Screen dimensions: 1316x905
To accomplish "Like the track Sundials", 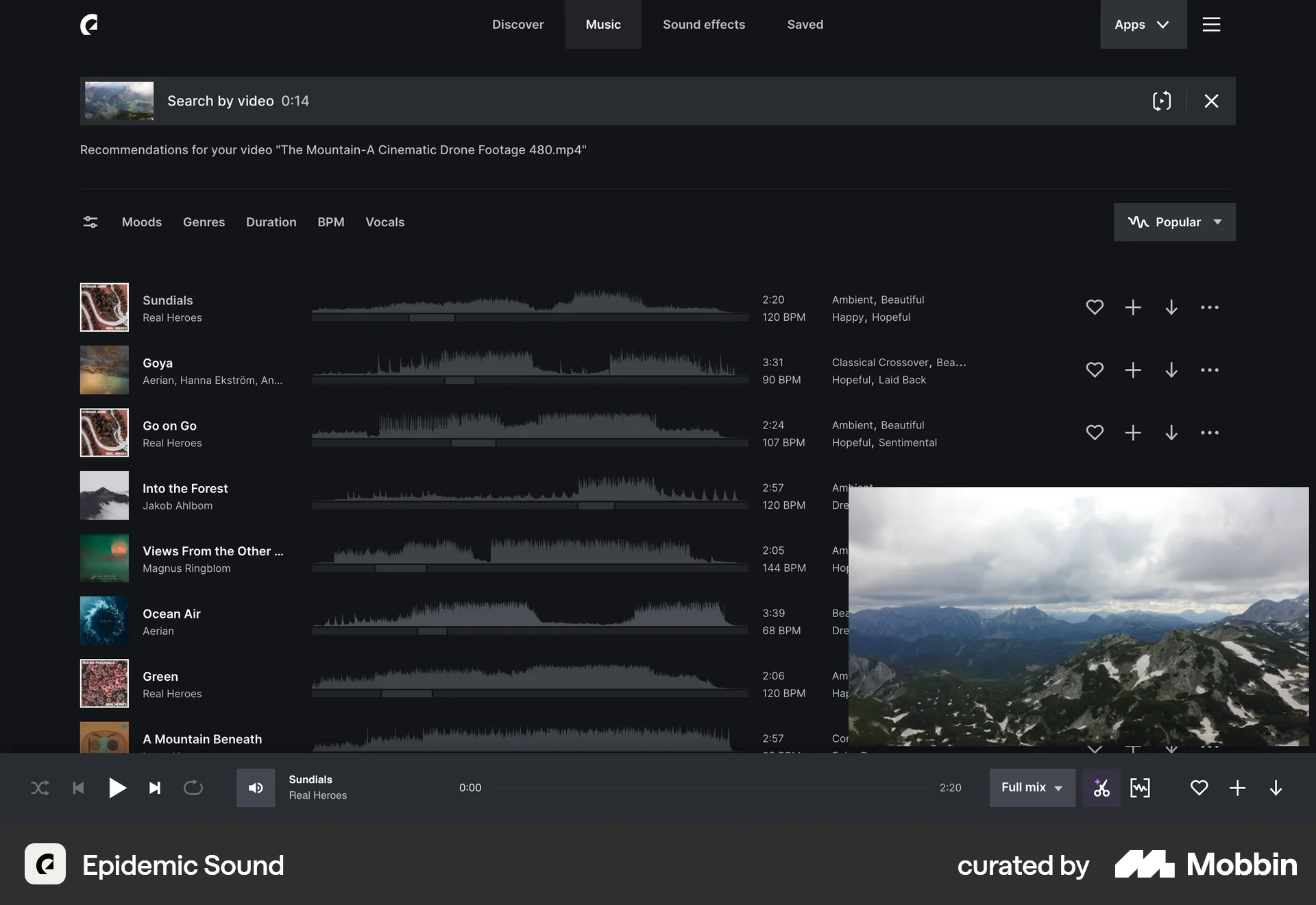I will tap(1095, 307).
